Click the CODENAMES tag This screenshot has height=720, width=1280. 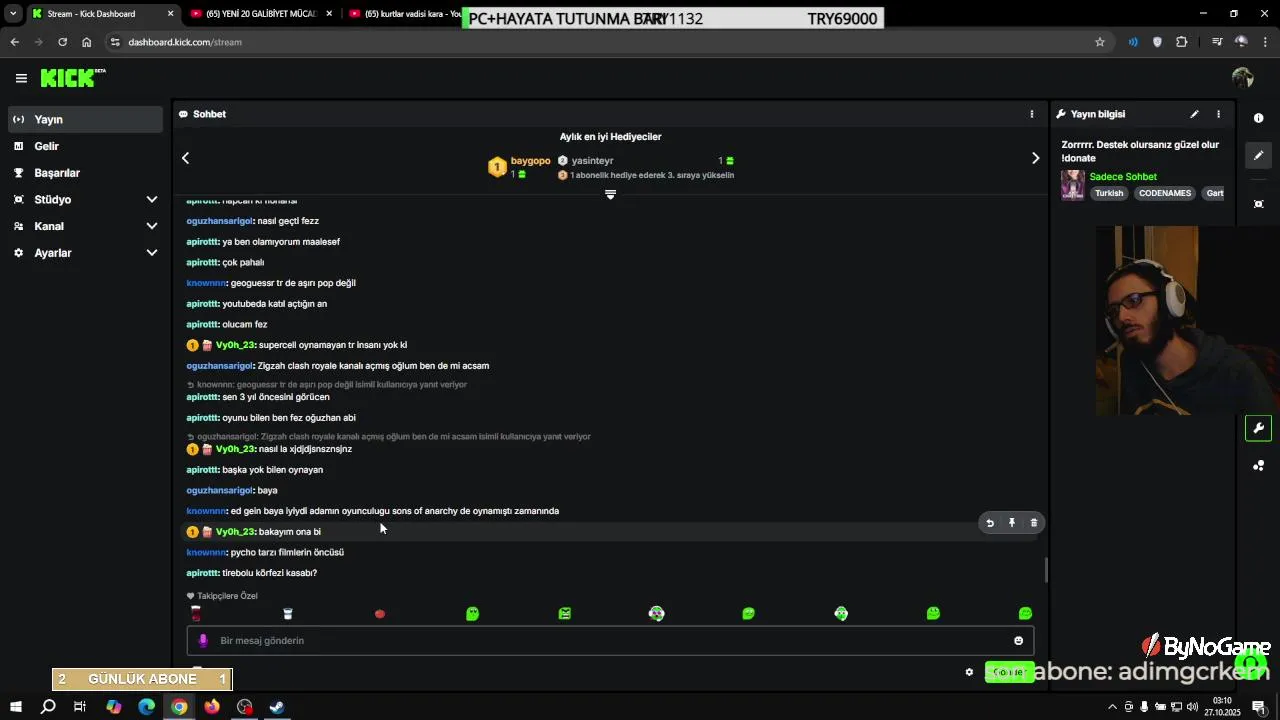tap(1165, 193)
